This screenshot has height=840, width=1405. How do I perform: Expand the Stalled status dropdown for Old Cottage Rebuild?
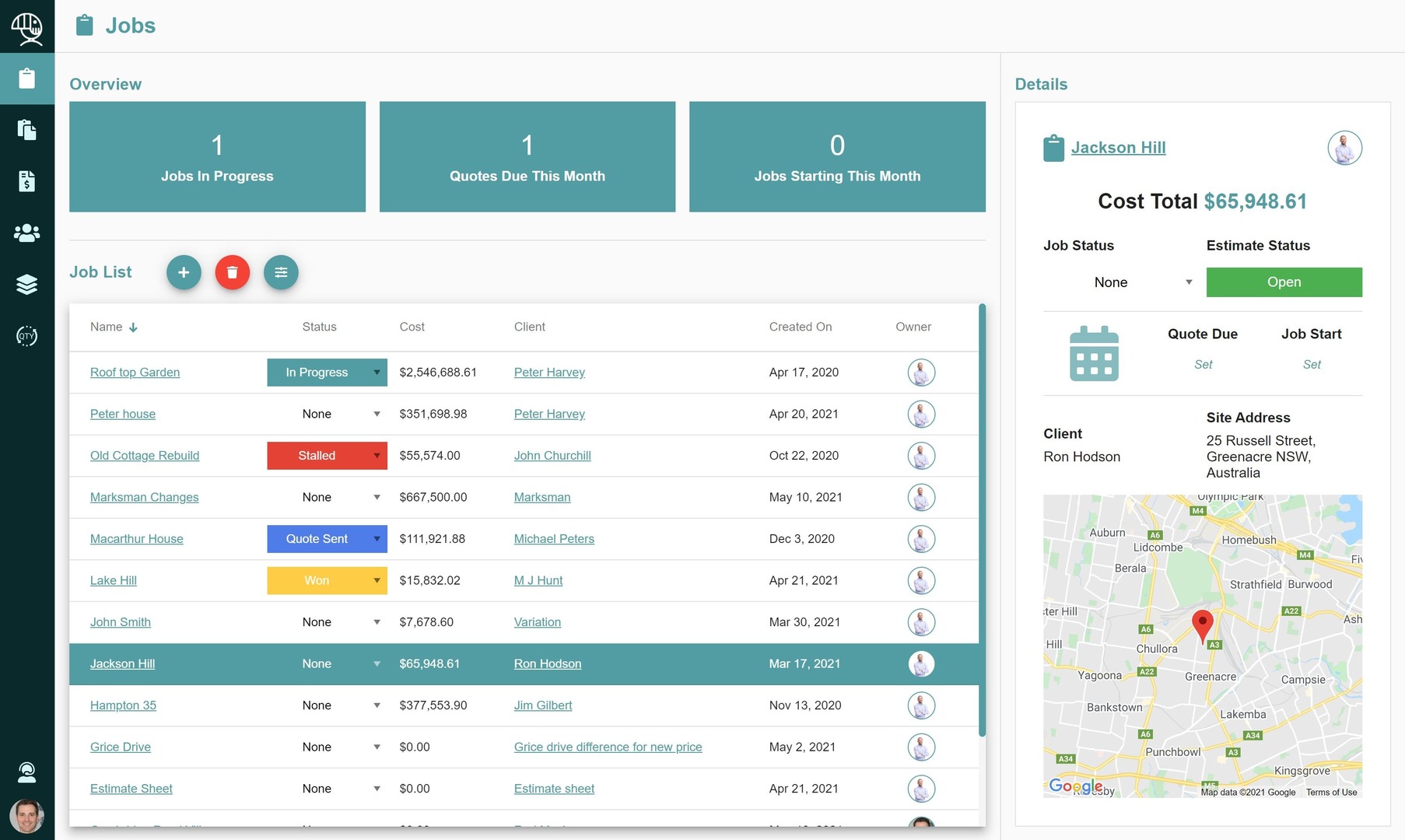327,456
